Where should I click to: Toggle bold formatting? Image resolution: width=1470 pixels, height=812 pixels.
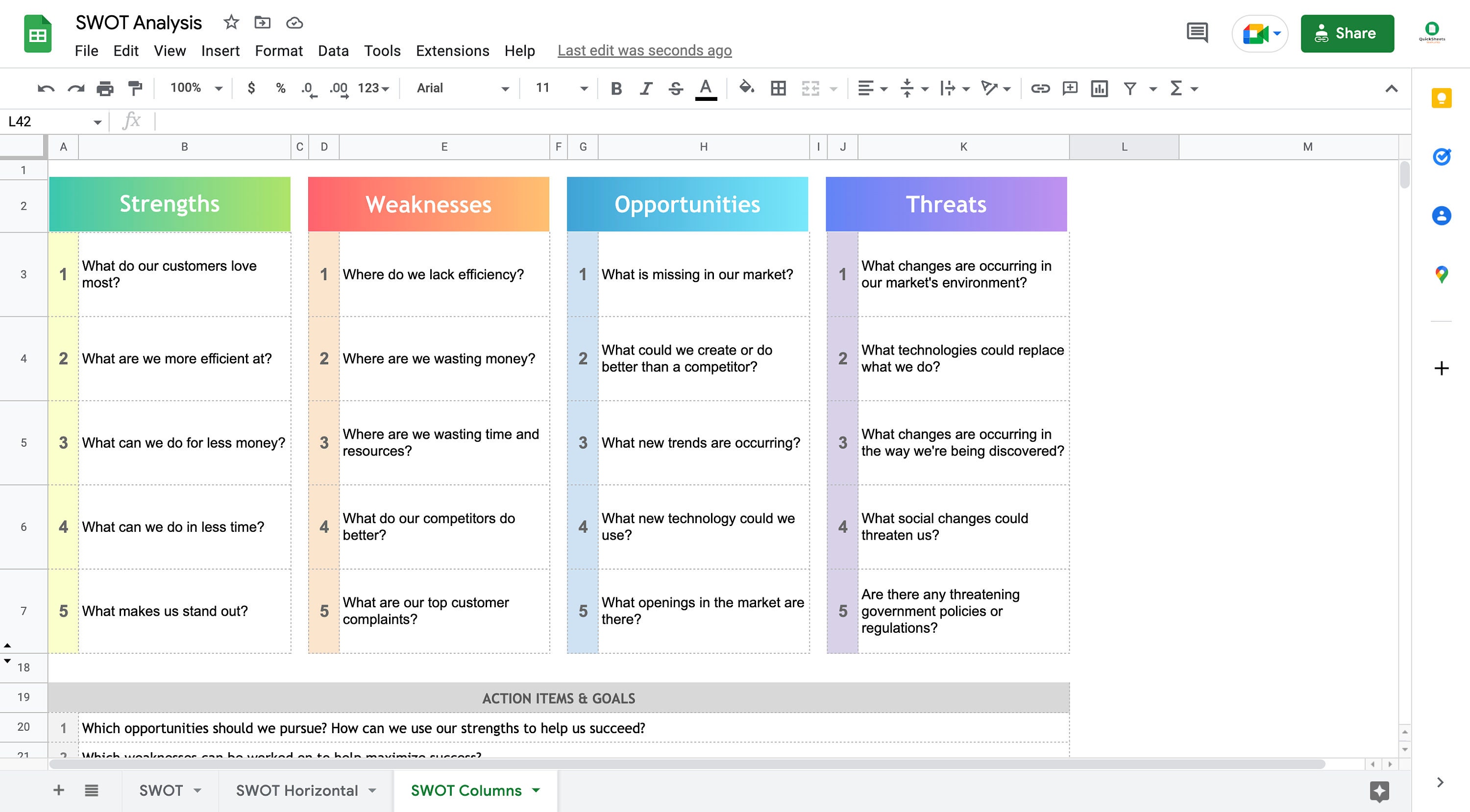coord(616,88)
